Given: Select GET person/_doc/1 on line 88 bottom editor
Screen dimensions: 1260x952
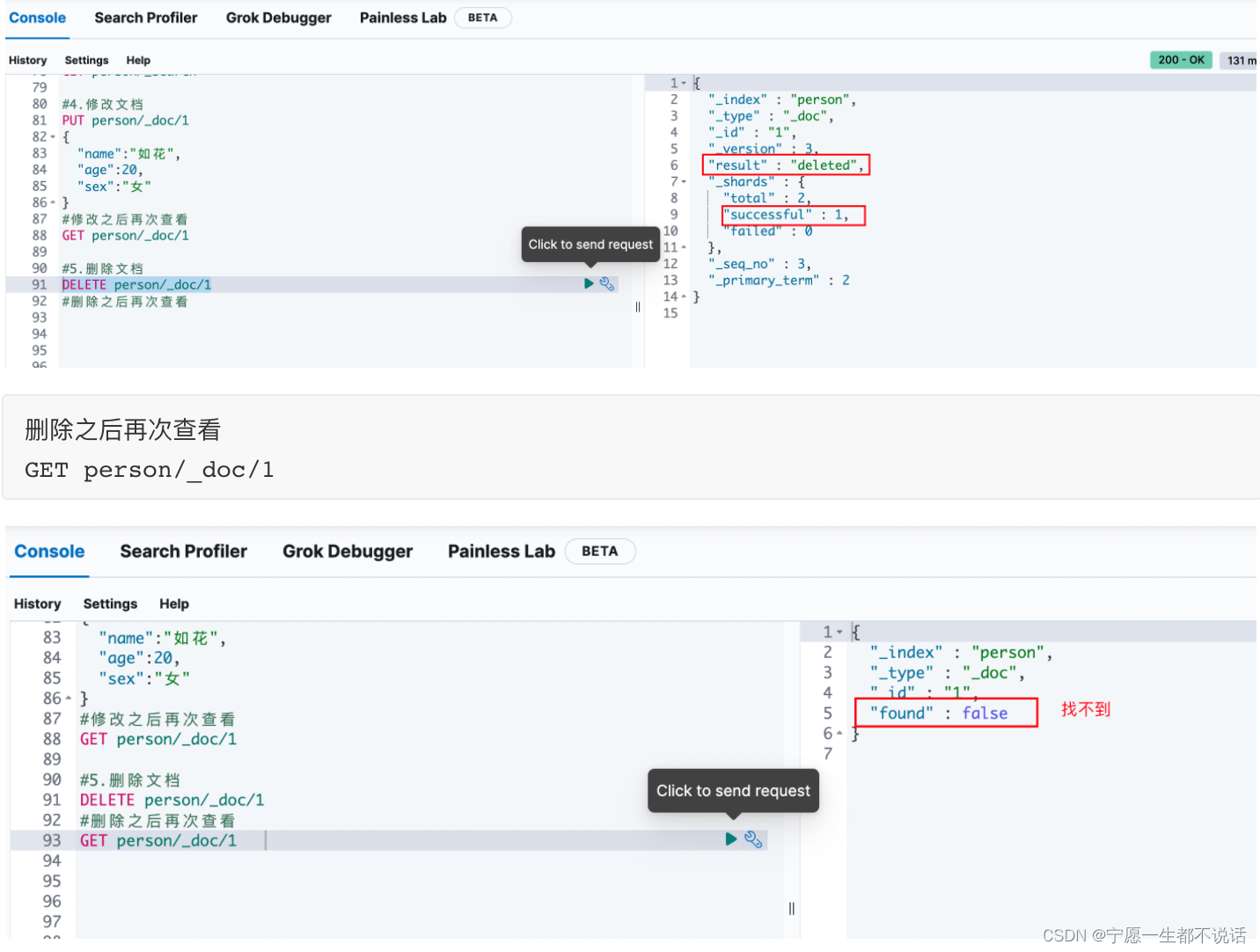Looking at the screenshot, I should [158, 739].
